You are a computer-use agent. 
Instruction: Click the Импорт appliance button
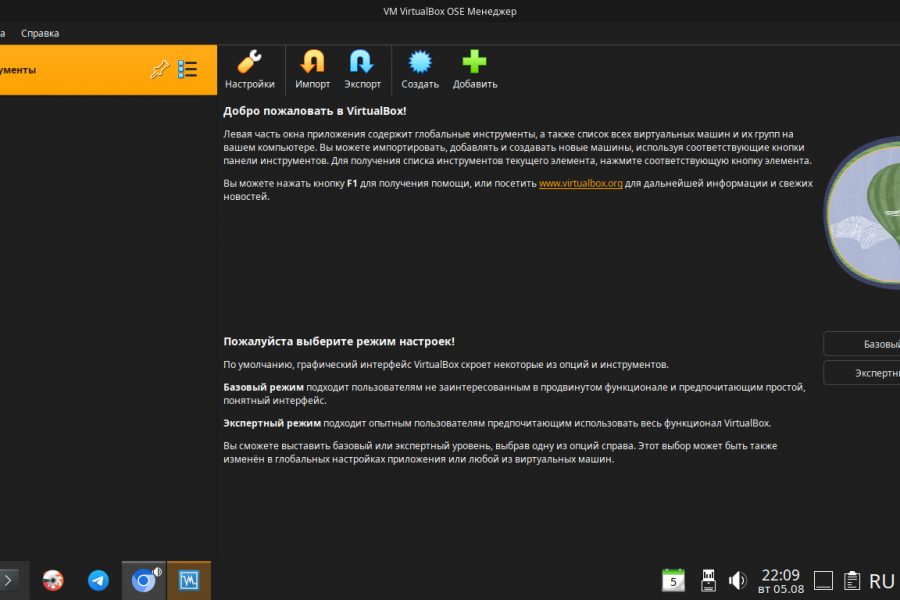[312, 69]
